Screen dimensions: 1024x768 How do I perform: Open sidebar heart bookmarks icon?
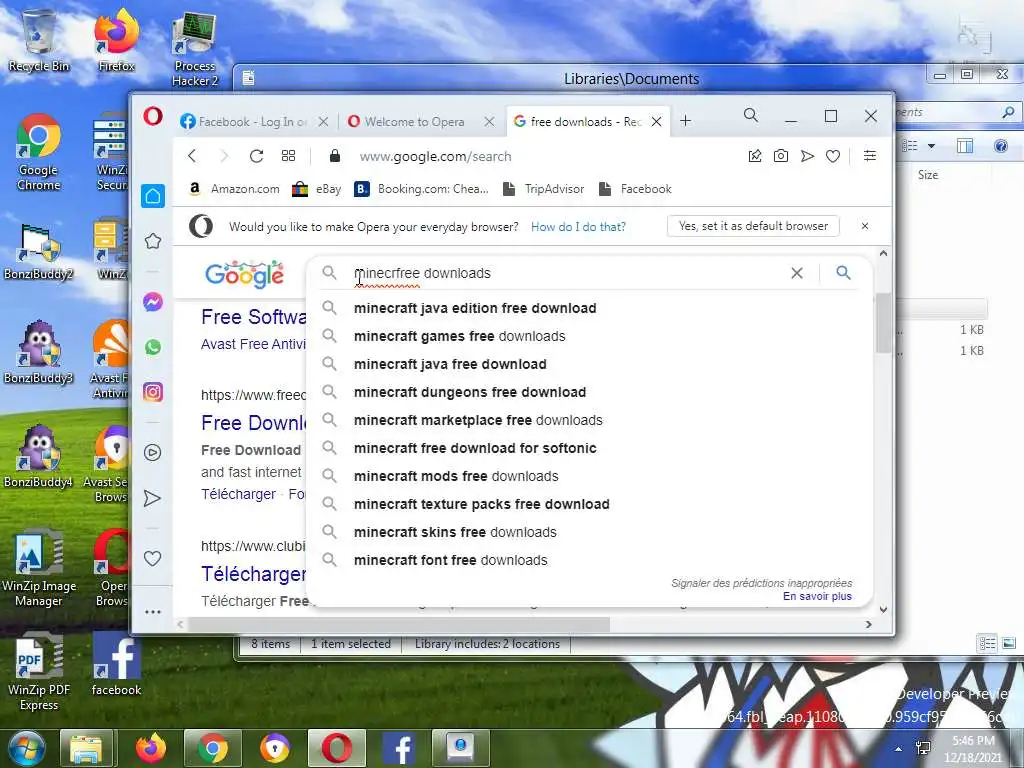coord(152,558)
